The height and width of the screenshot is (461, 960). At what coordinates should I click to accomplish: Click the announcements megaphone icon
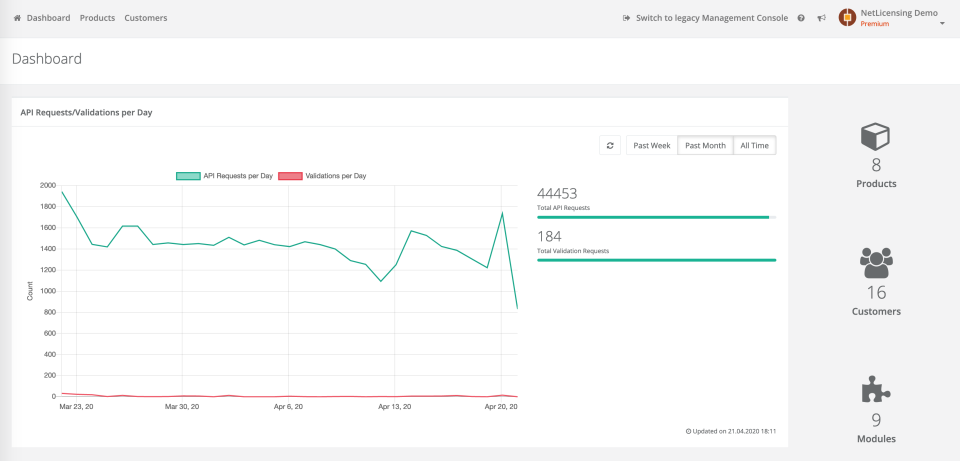tap(821, 18)
